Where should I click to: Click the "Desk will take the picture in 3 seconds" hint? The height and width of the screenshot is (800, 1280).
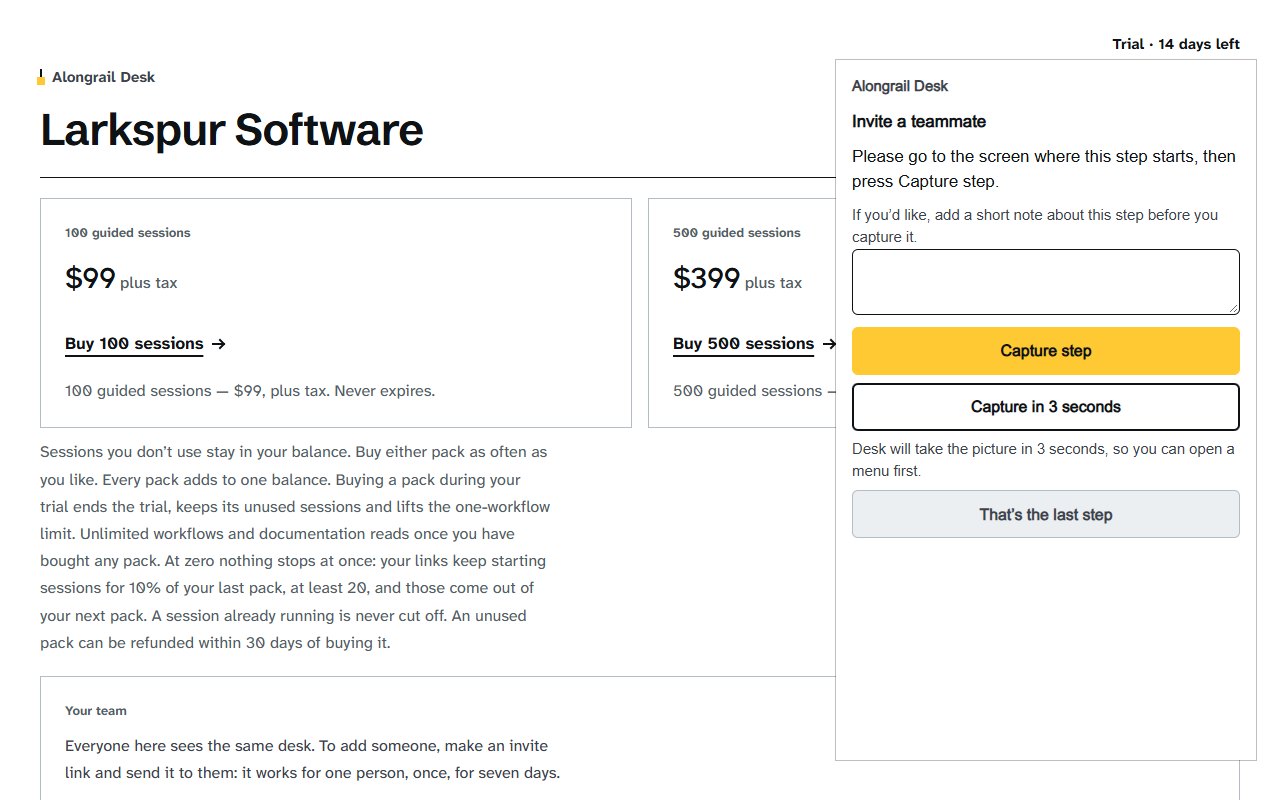[1043, 460]
